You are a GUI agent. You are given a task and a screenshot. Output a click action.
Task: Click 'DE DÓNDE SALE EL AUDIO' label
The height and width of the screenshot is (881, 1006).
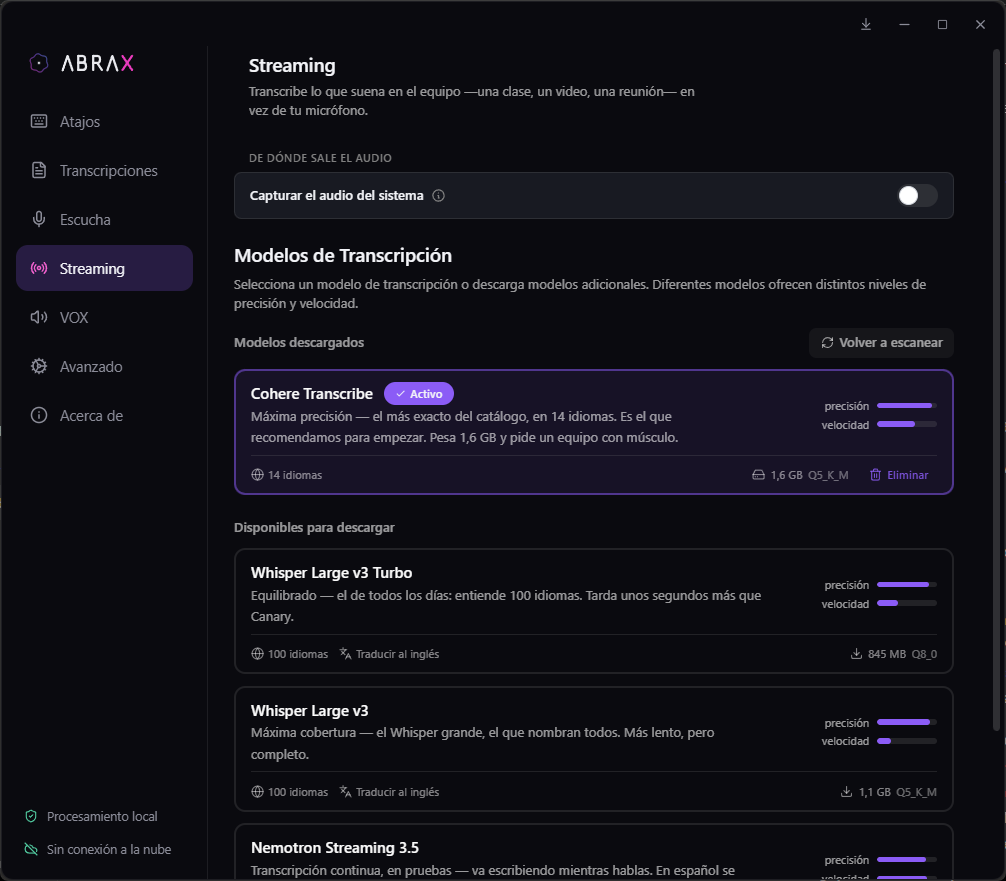[x=320, y=158]
